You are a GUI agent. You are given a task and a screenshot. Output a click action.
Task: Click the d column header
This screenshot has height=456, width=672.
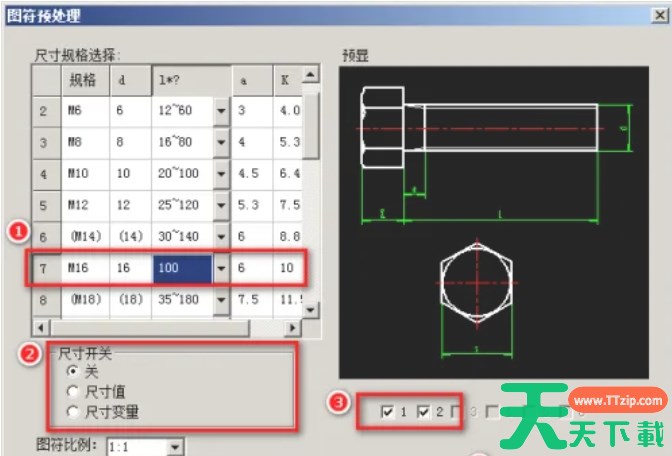[131, 80]
